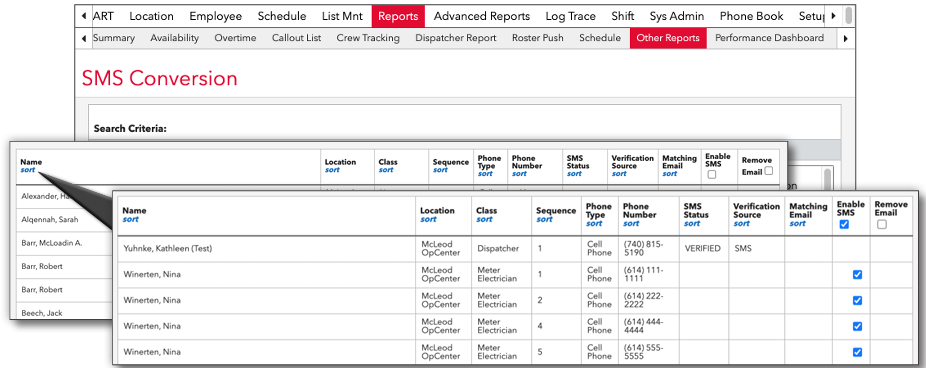Viewport: 926px width, 368px height.
Task: Tick Remove Email header checkbox in back table
Action: pos(768,171)
